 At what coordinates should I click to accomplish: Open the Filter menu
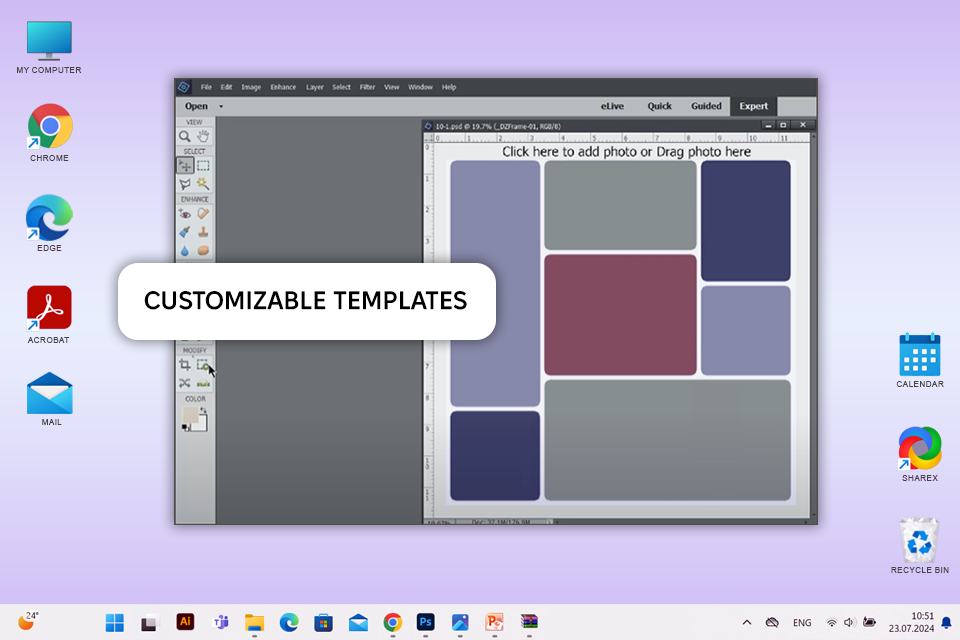pyautogui.click(x=367, y=87)
